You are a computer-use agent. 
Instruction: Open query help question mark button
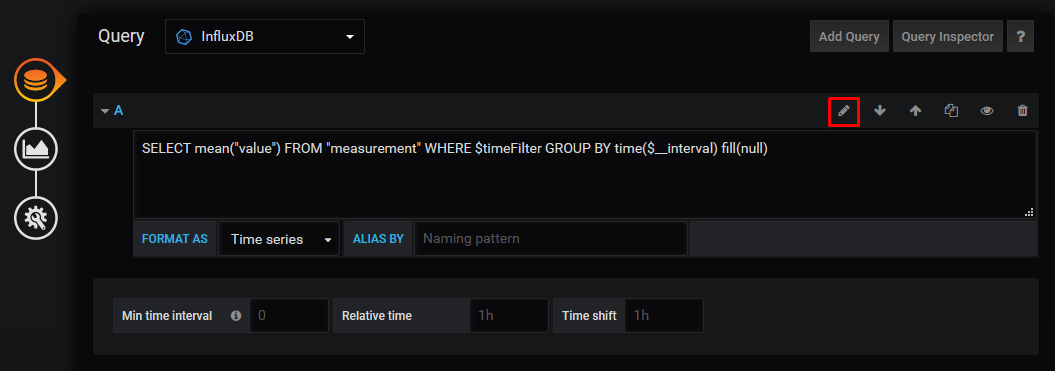[x=1020, y=36]
